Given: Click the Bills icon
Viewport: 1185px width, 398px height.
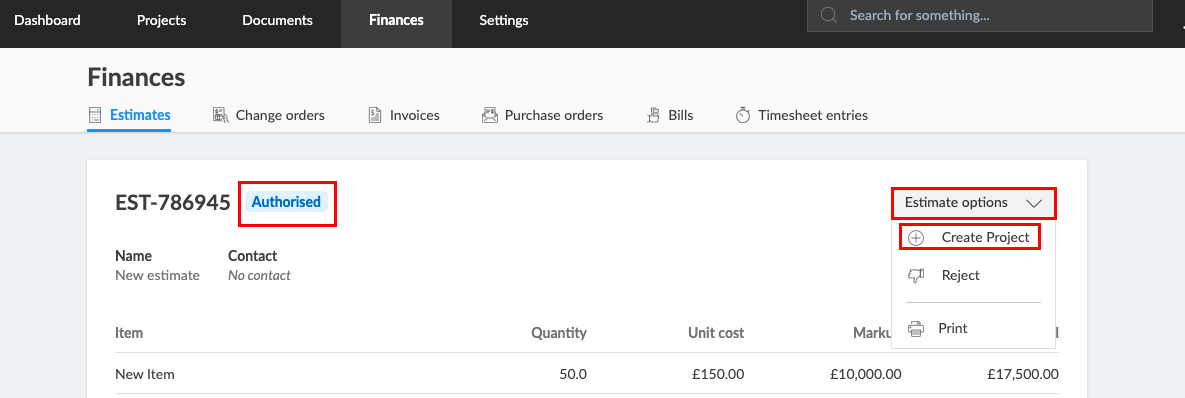Looking at the screenshot, I should pos(654,116).
